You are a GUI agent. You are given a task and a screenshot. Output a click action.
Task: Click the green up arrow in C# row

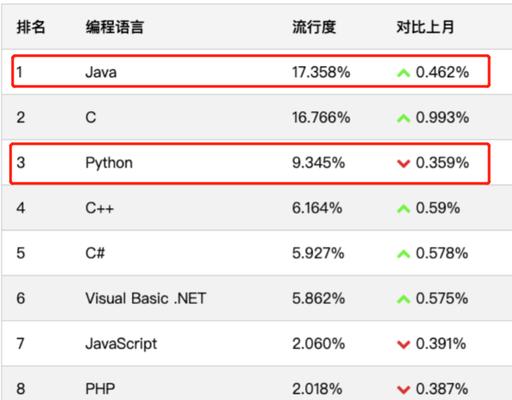click(403, 254)
